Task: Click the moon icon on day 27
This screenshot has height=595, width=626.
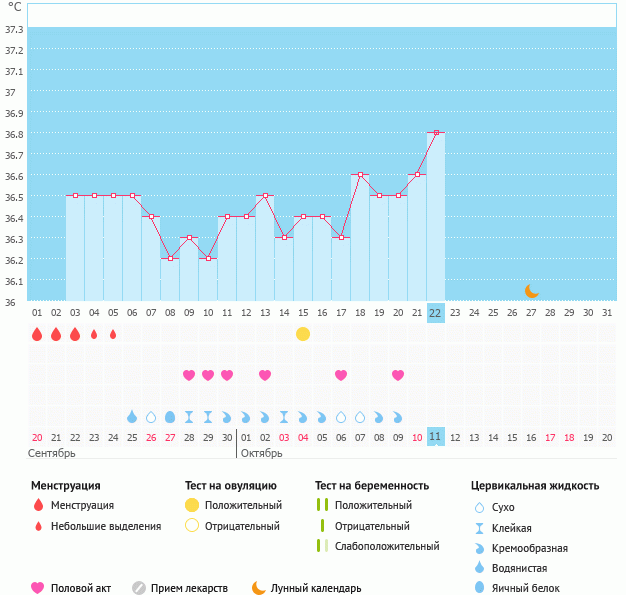Action: [532, 291]
